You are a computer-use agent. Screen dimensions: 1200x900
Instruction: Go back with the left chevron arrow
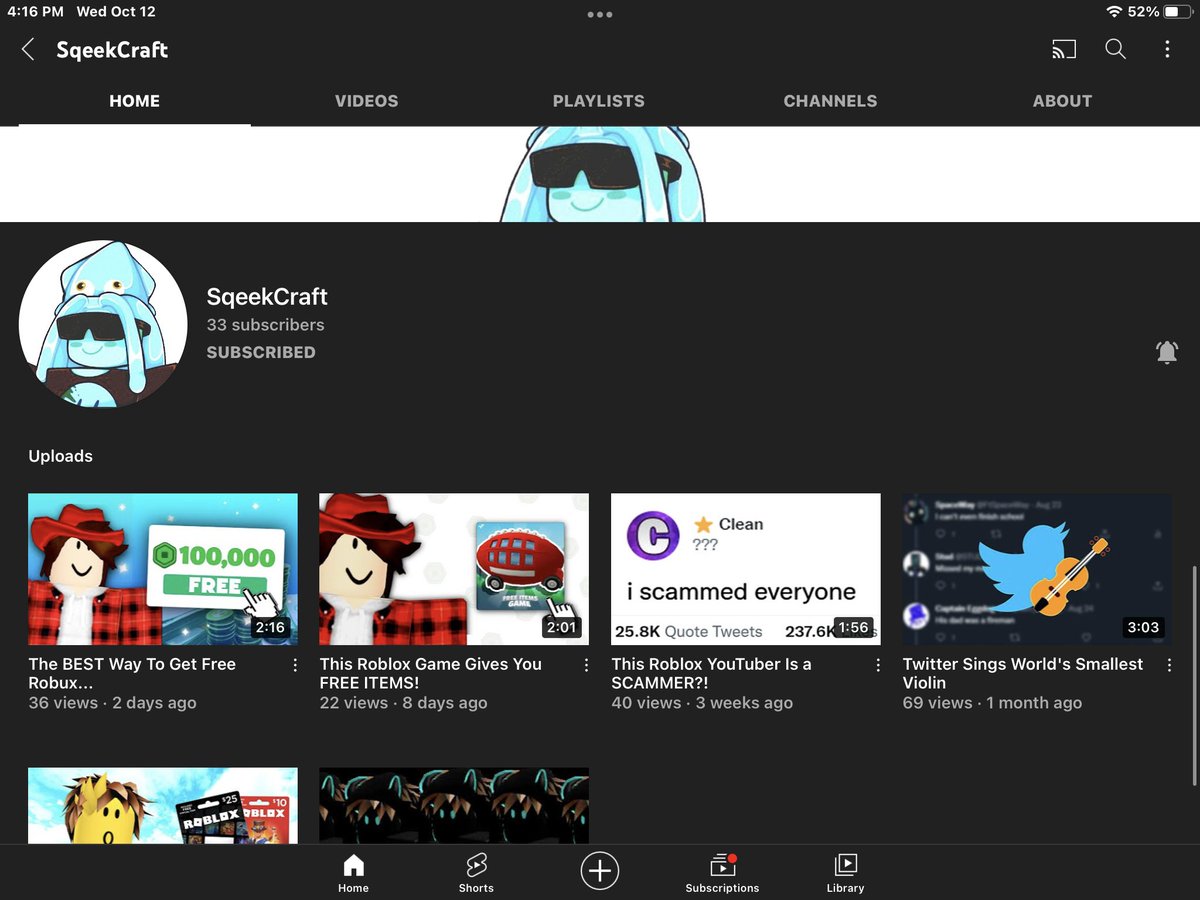click(28, 50)
